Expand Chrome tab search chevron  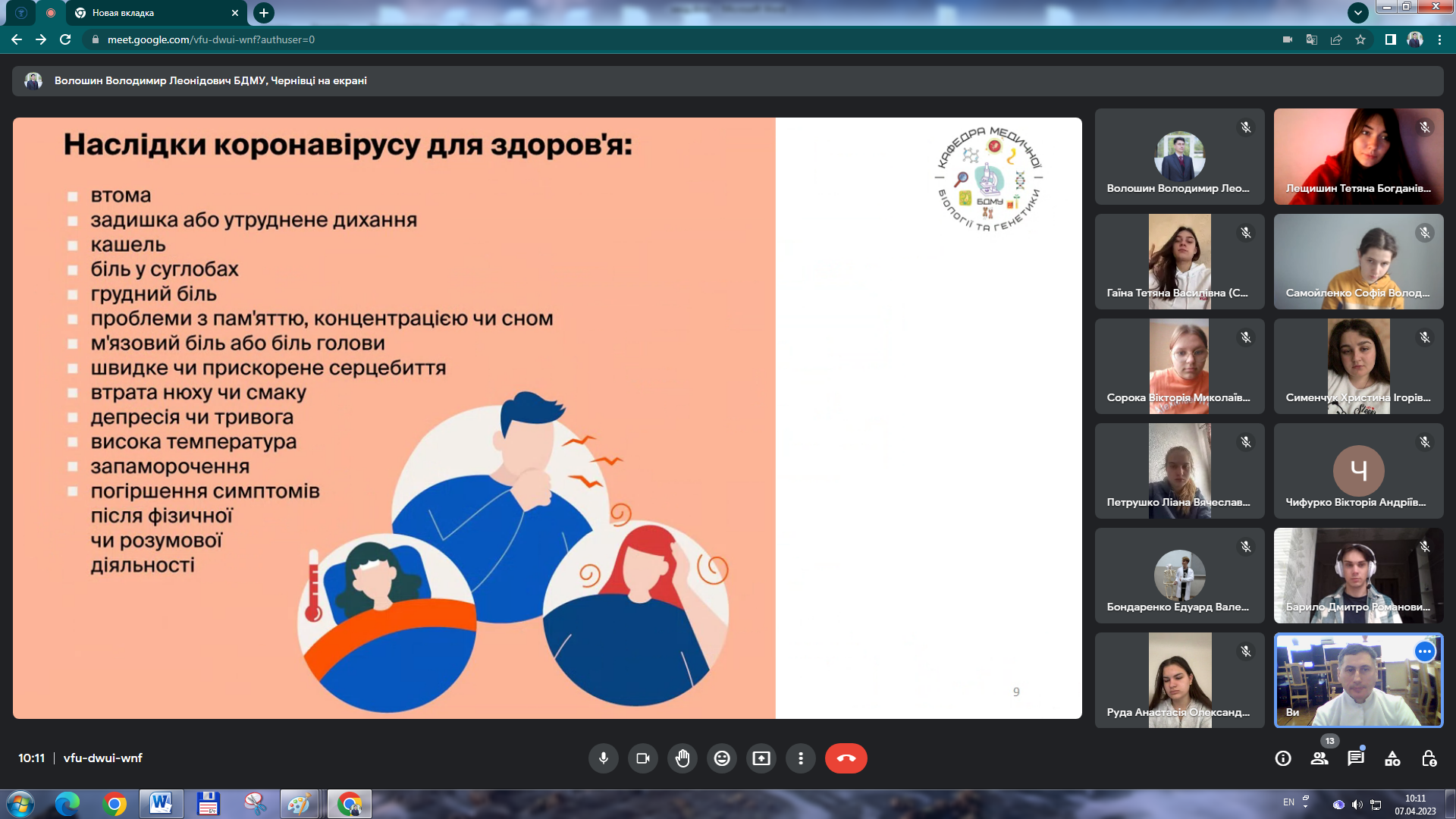pyautogui.click(x=1357, y=12)
